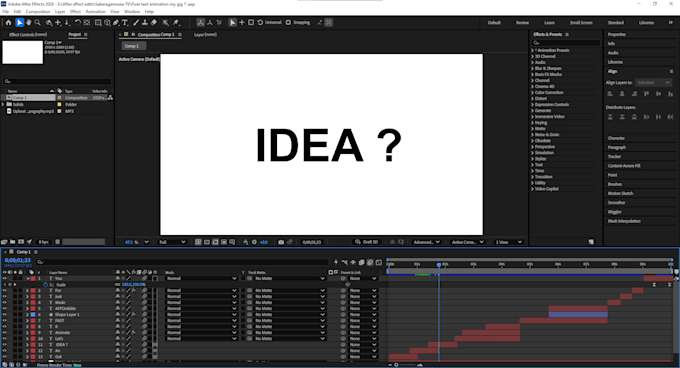Toggle the Graph Editor button in timeline

pyautogui.click(x=379, y=262)
